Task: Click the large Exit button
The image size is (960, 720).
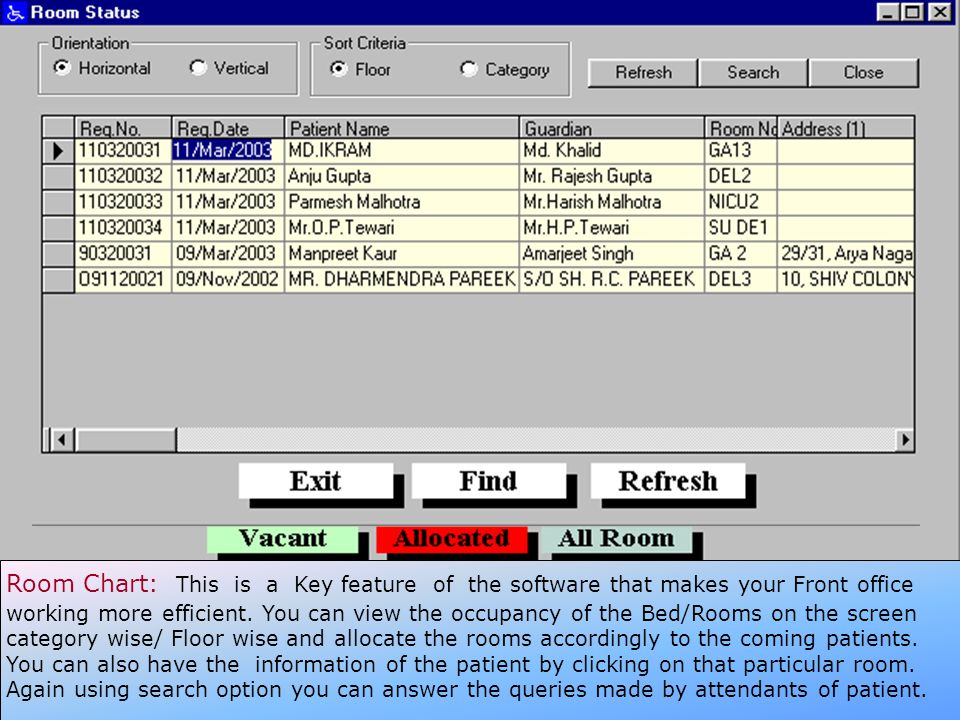Action: click(x=316, y=481)
